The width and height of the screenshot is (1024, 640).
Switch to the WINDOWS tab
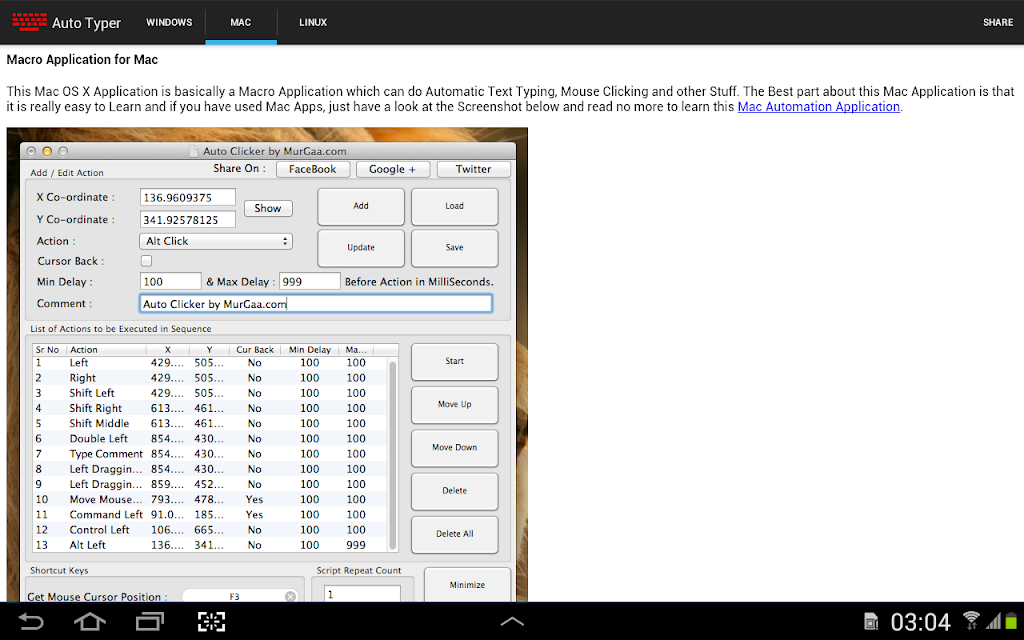169,22
